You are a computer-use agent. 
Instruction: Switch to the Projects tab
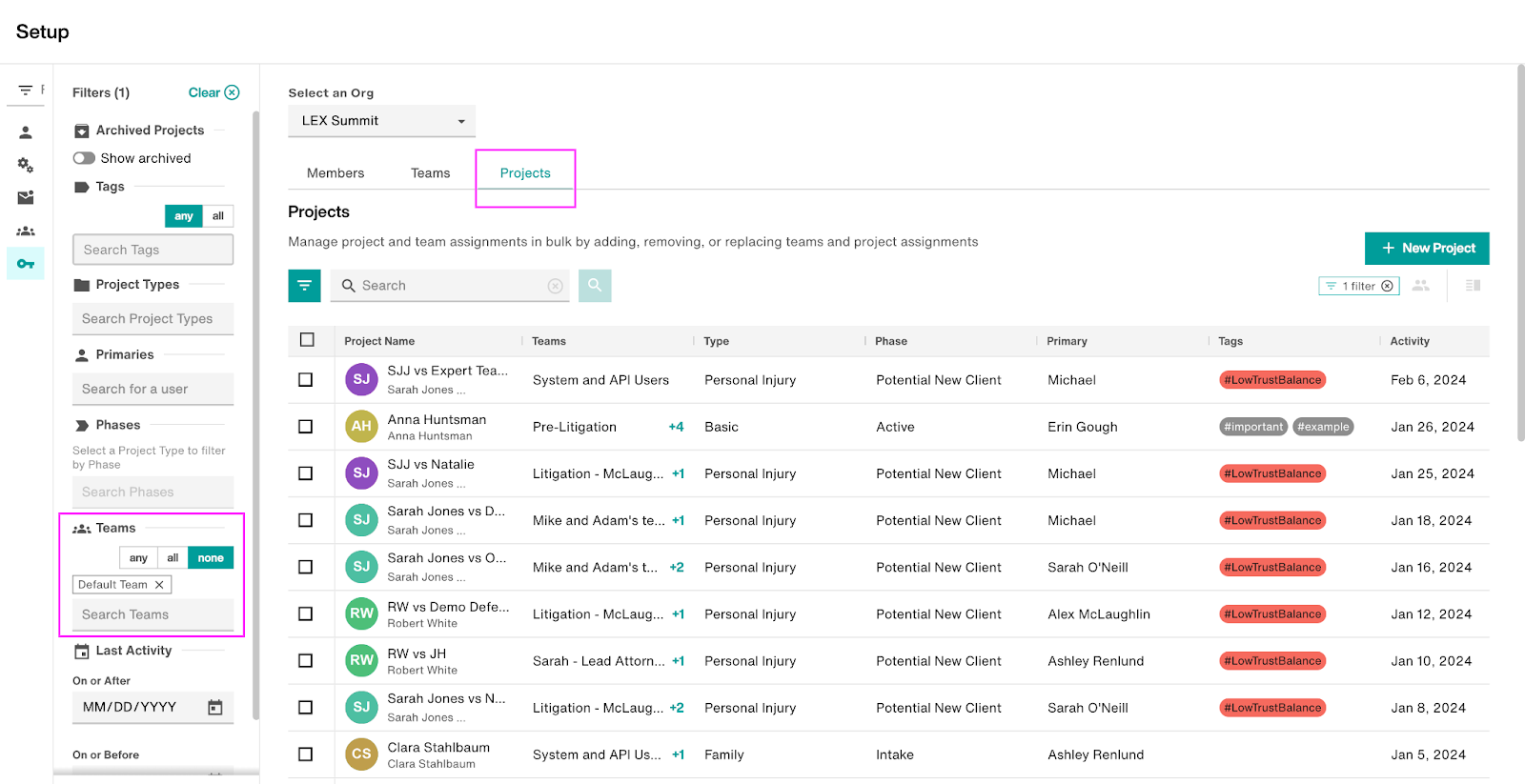[x=525, y=173]
